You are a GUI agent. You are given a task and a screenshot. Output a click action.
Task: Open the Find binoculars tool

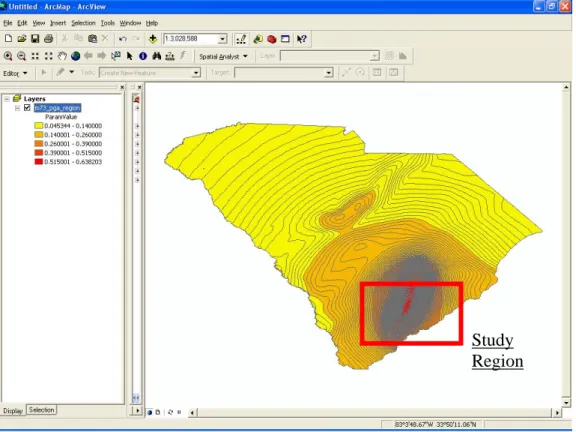click(x=157, y=56)
